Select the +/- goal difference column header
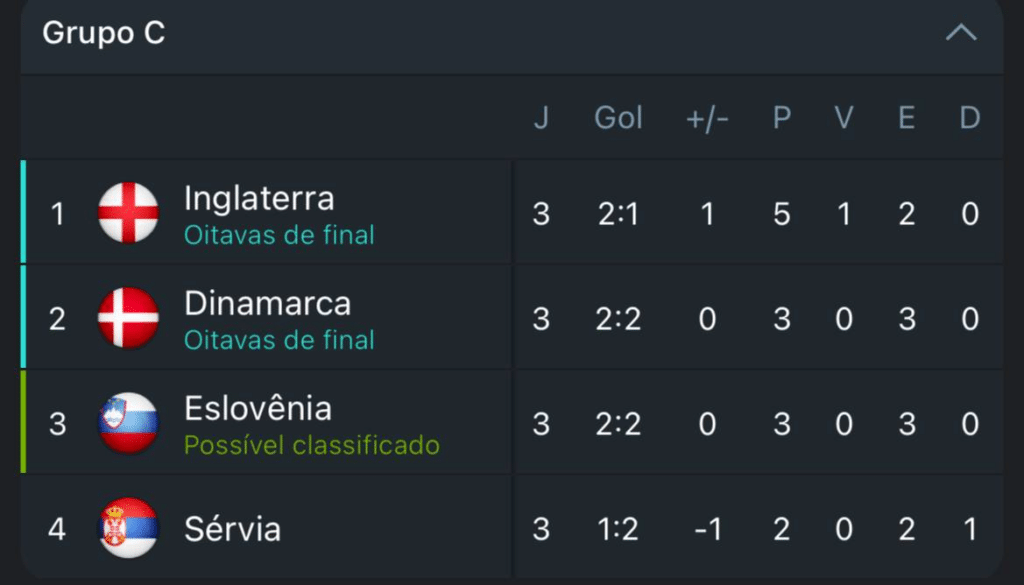 tap(707, 118)
